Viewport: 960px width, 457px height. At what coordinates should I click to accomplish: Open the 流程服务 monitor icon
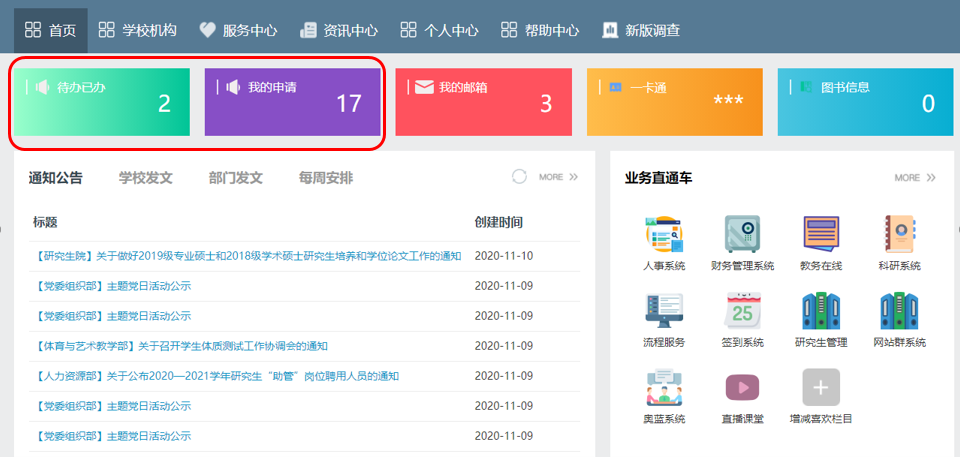(664, 311)
